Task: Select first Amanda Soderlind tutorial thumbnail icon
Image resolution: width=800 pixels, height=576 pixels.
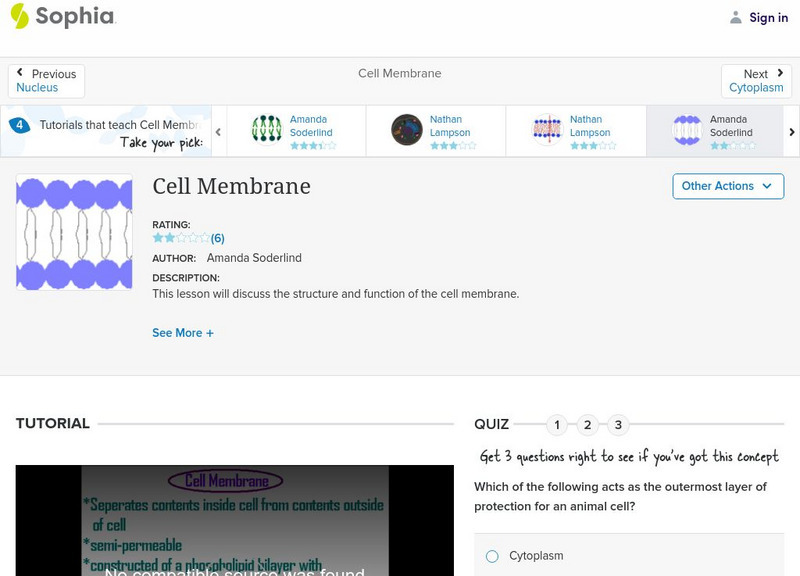Action: click(x=267, y=130)
